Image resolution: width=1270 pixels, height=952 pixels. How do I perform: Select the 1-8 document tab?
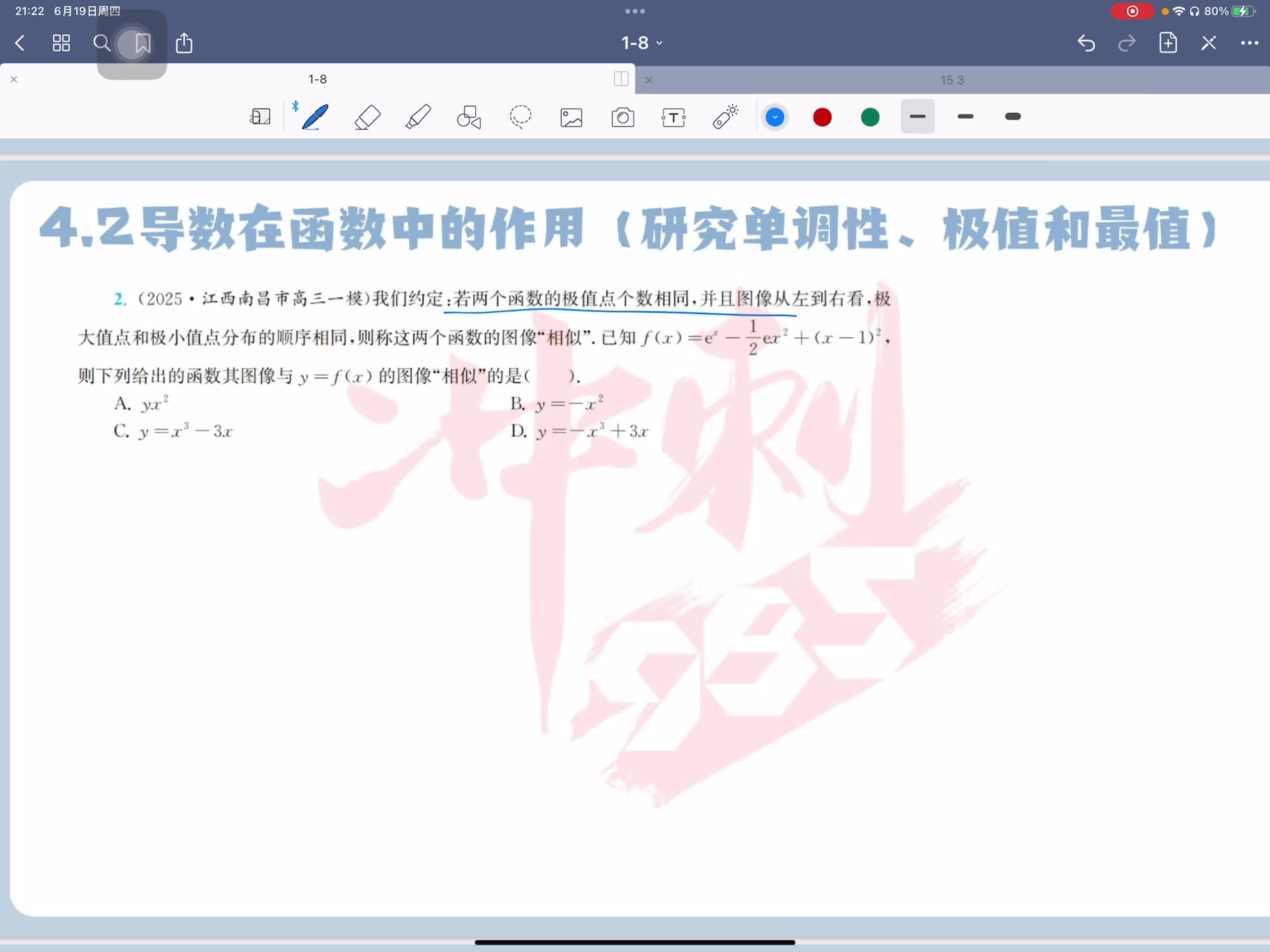[317, 79]
